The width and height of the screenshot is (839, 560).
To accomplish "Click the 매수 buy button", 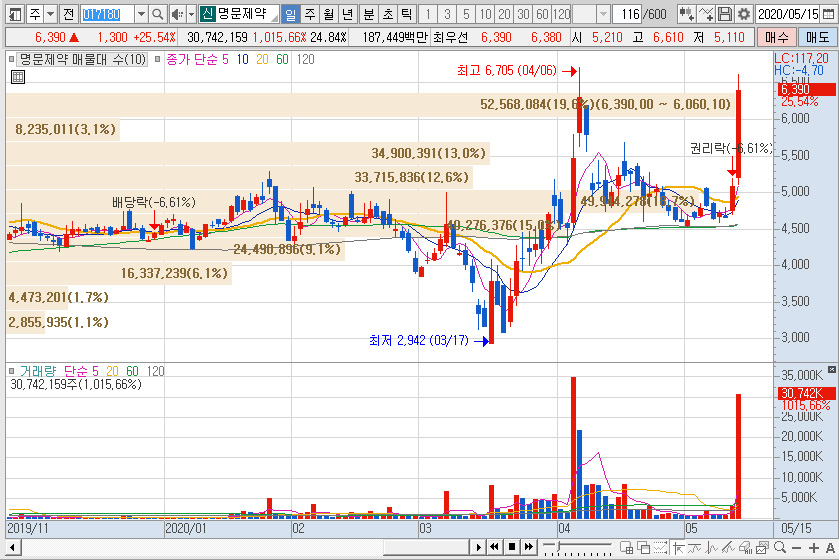I will (x=776, y=37).
